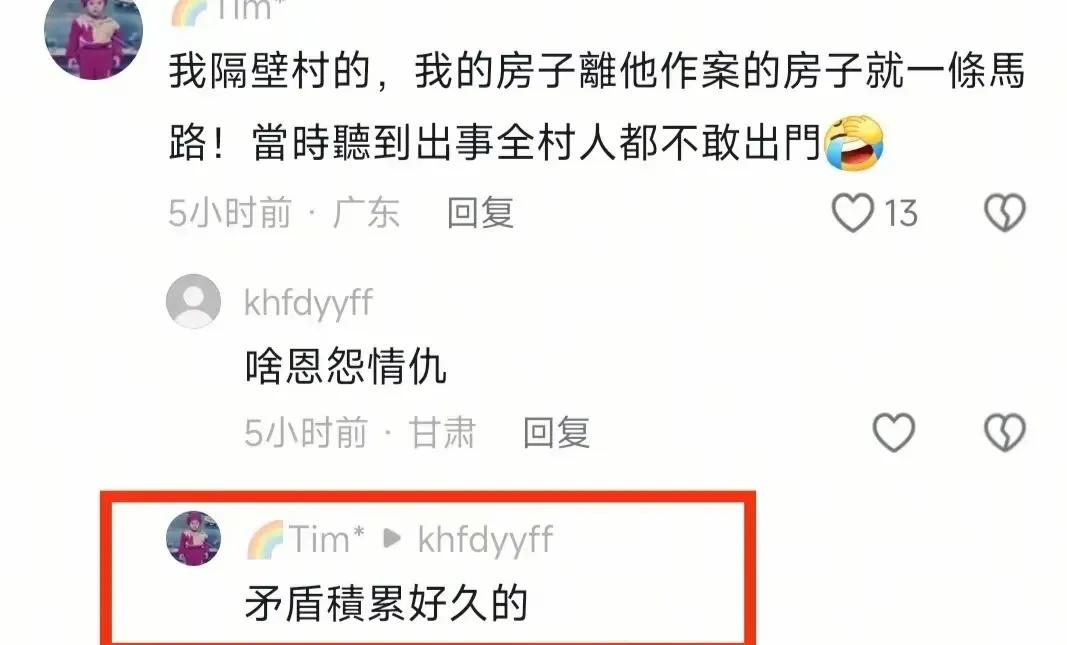This screenshot has height=645, width=1067.
Task: Tap the 5小时前 · 广东 timestamp
Action: tap(284, 213)
